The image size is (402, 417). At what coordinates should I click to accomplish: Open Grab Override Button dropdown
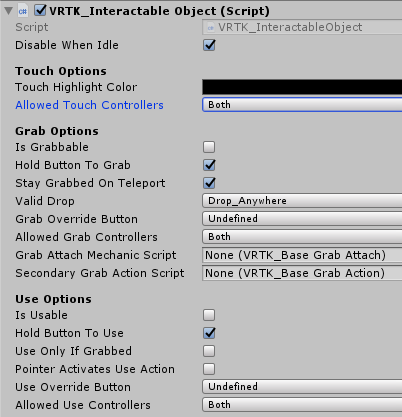[302, 219]
